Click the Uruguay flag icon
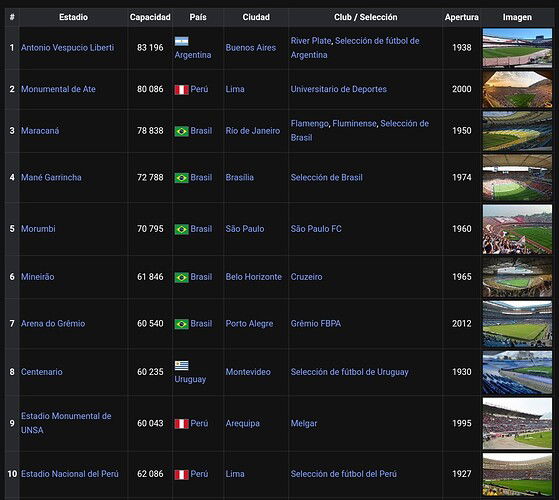559x500 pixels. click(x=181, y=366)
